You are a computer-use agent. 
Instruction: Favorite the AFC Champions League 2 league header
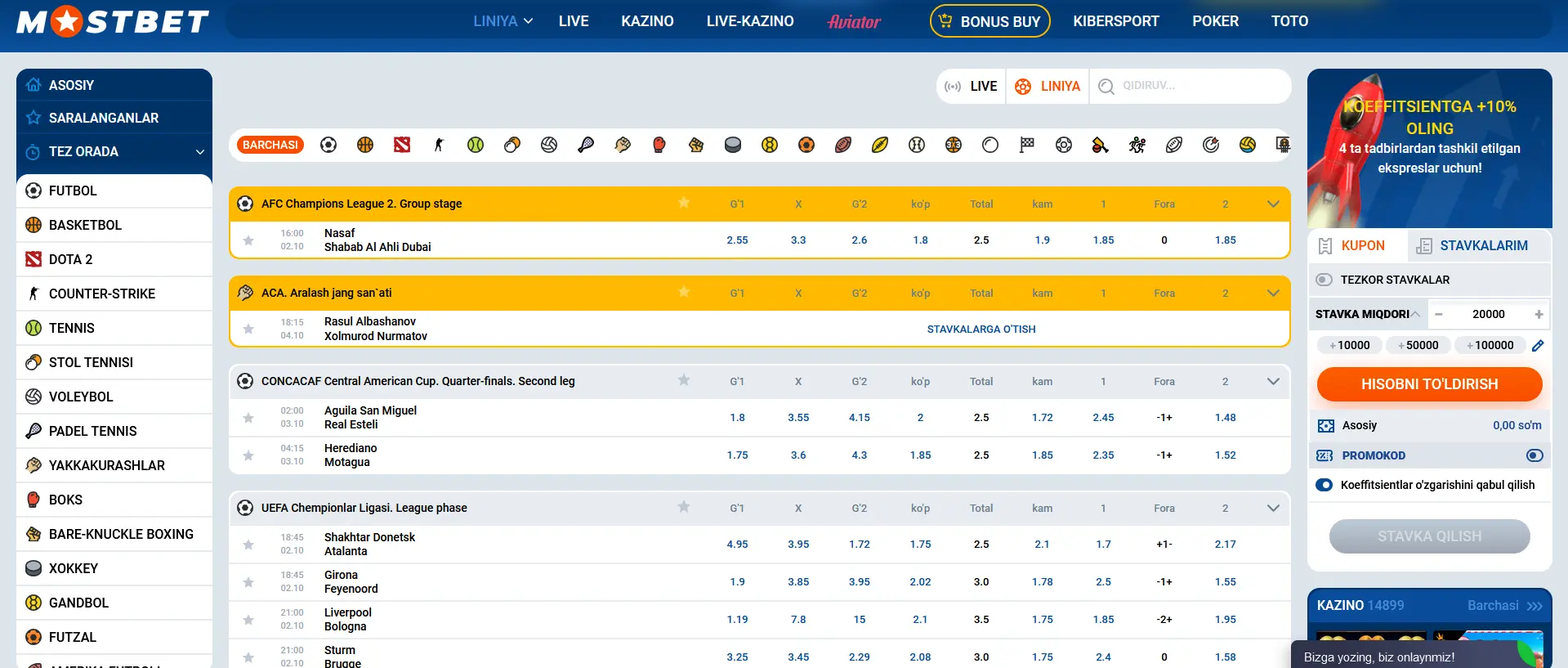coord(684,203)
